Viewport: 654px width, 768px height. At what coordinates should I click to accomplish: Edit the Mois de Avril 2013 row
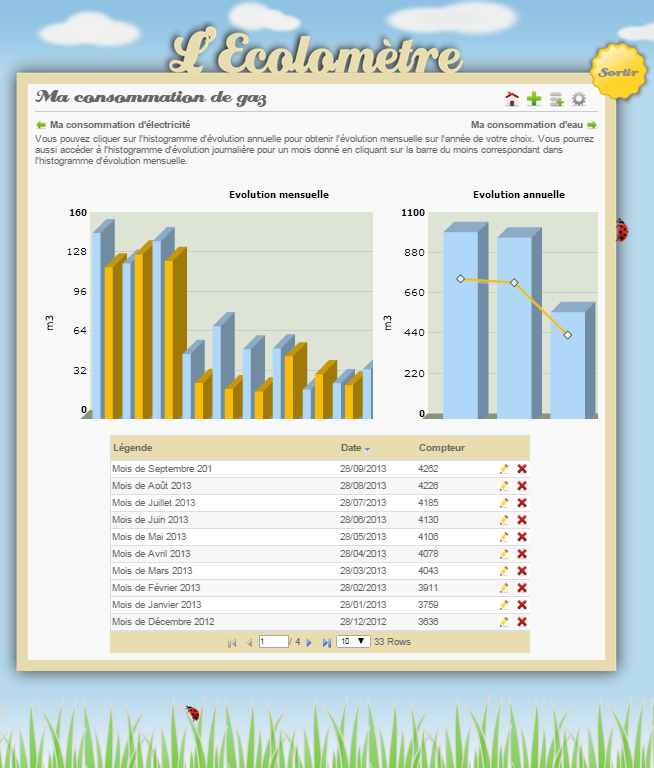(504, 554)
